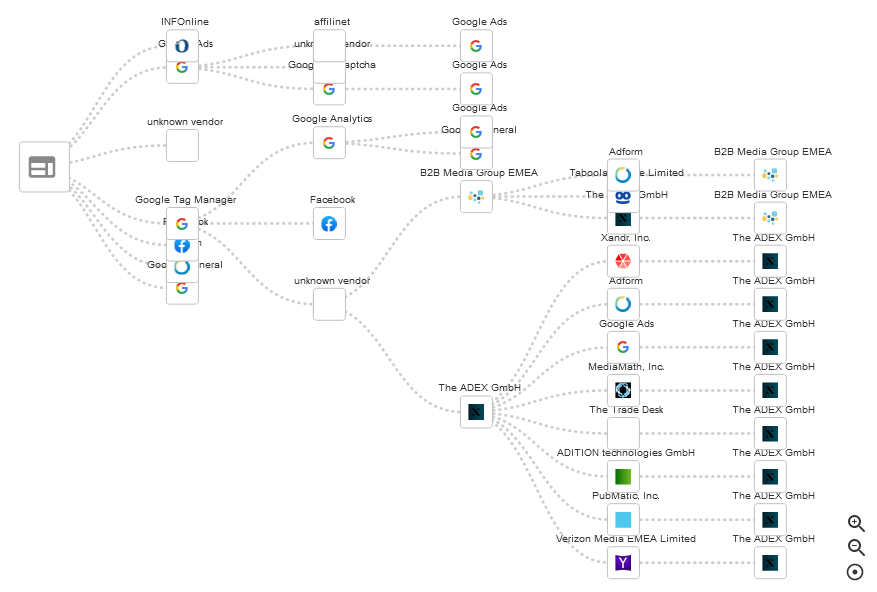Click the 'The Trade Desk' label text

pos(626,410)
